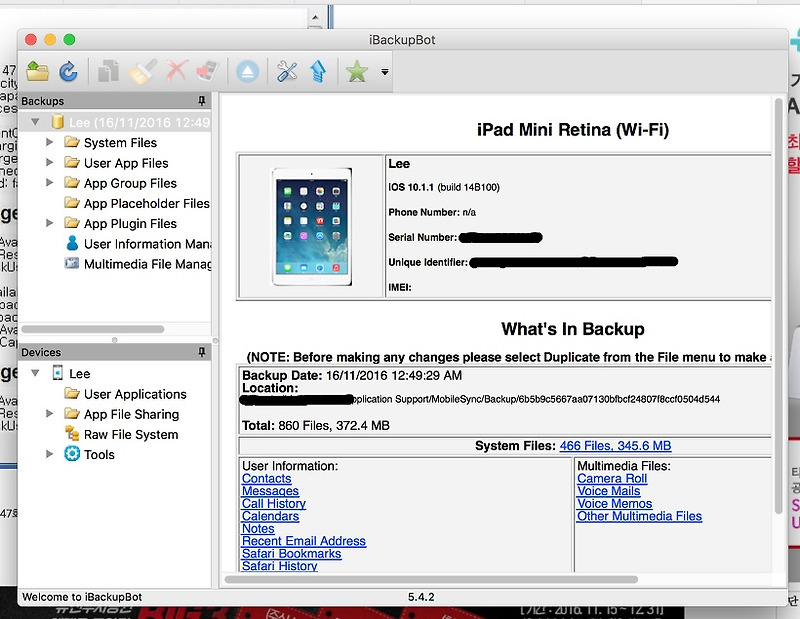Image resolution: width=800 pixels, height=619 pixels.
Task: Click the App Group Files folder icon
Action: click(72, 182)
